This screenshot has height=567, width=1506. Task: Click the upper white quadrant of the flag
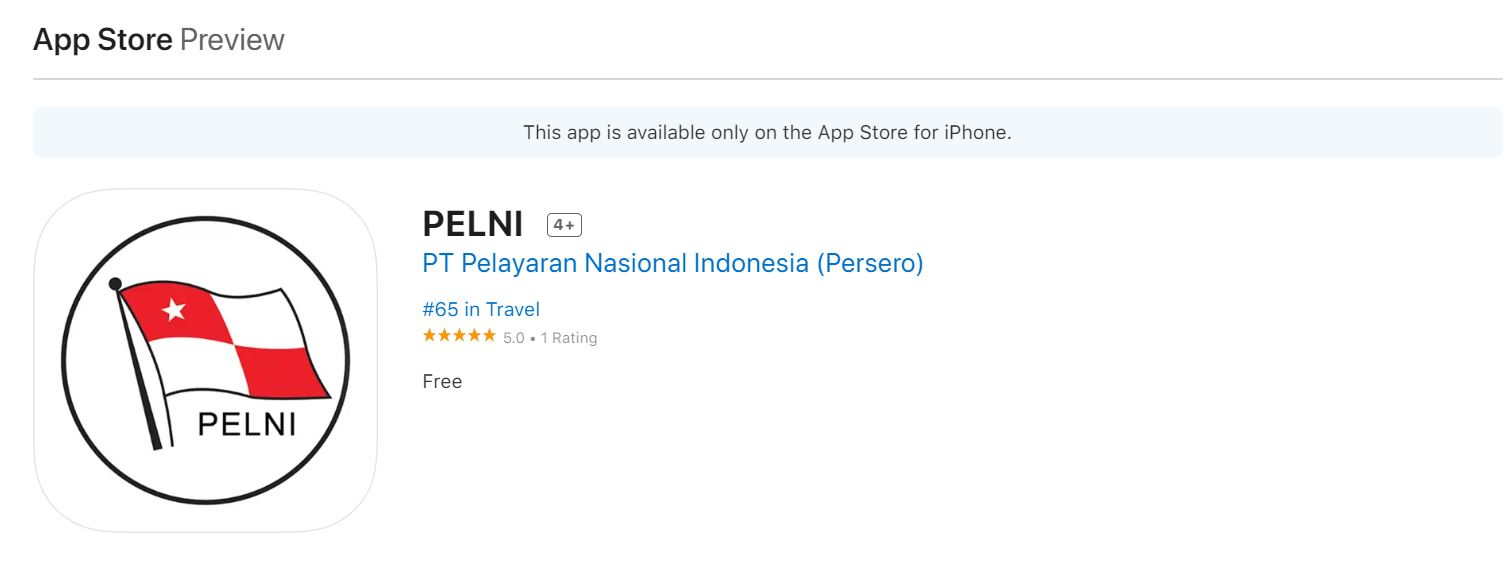pos(262,317)
